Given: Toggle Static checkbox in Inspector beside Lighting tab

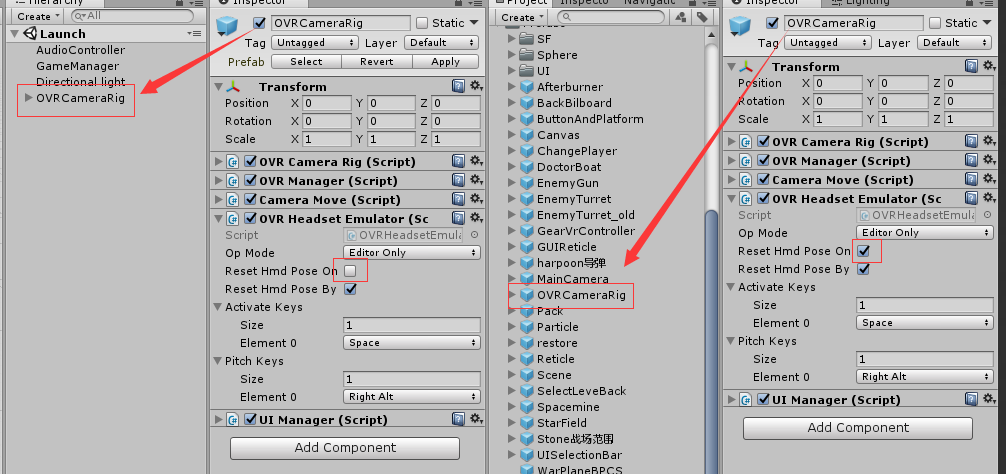Looking at the screenshot, I should tap(935, 23).
